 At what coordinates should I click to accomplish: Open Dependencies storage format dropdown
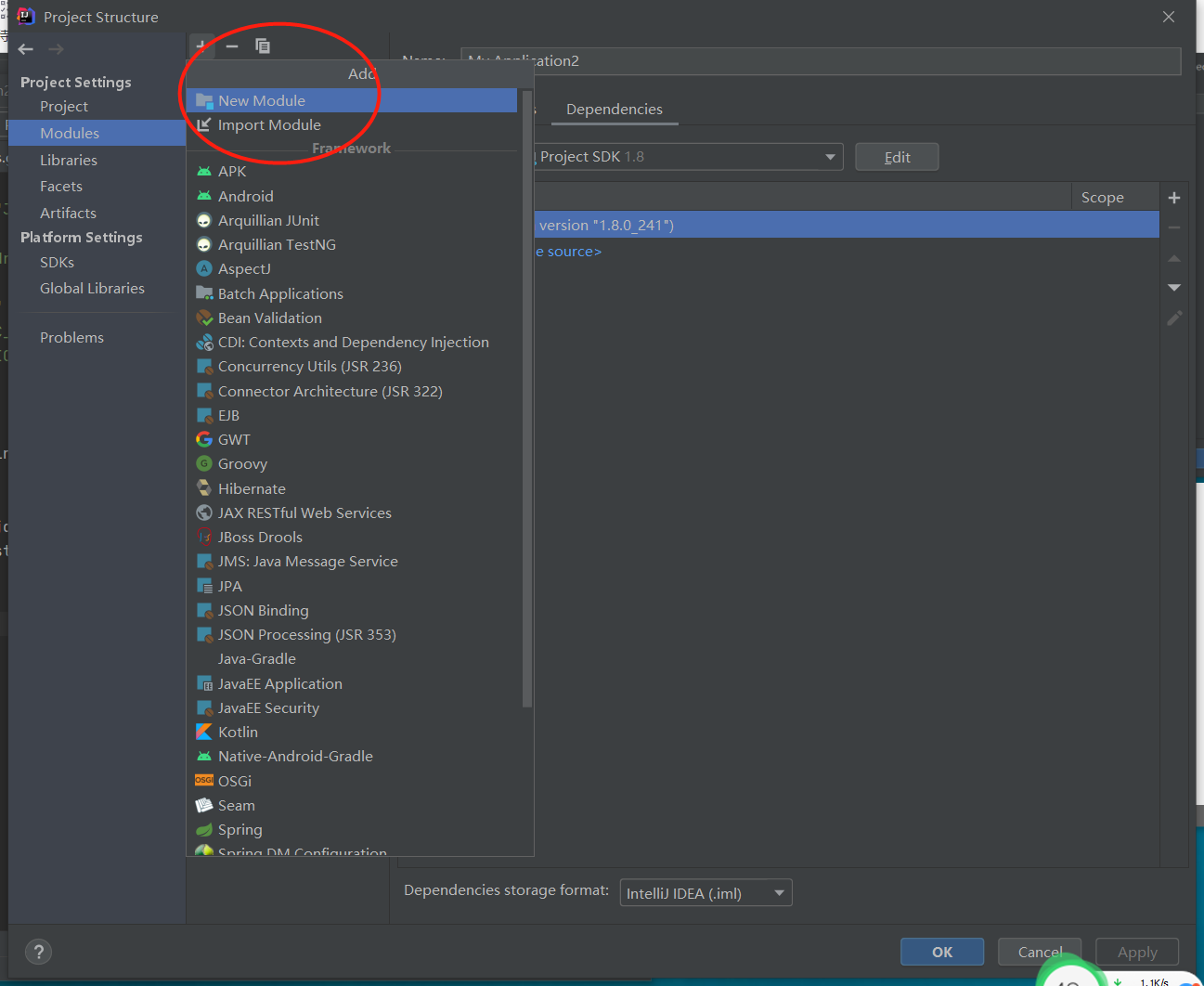click(706, 893)
